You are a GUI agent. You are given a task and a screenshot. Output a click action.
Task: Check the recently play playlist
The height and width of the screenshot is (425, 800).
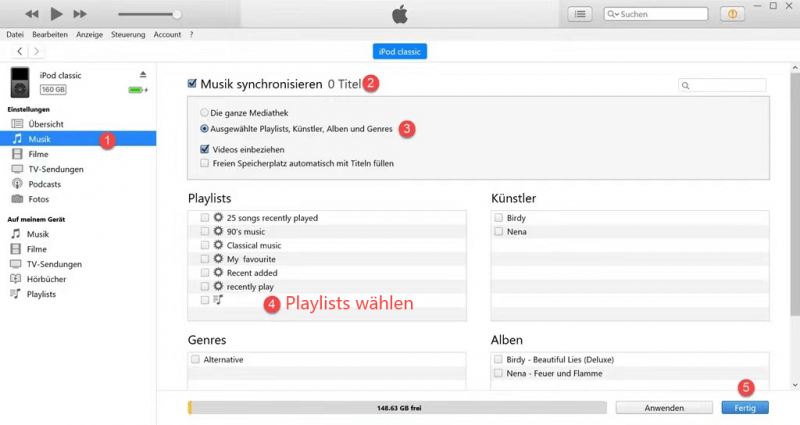pyautogui.click(x=205, y=287)
